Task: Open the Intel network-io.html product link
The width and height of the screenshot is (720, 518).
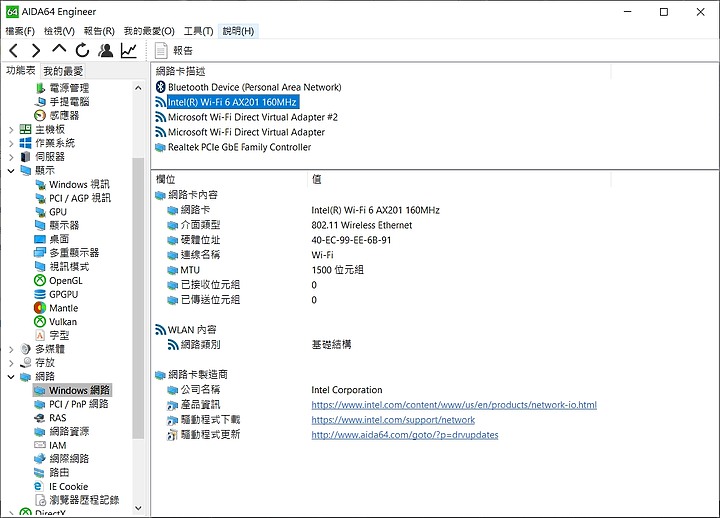Action: [454, 405]
